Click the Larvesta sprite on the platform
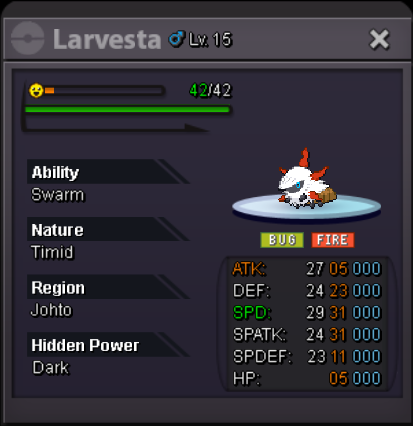This screenshot has height=426, width=413. click(307, 180)
